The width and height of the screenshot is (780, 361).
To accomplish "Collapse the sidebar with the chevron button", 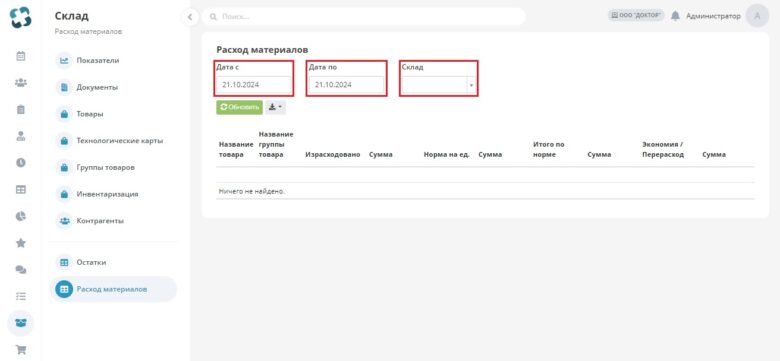I will click(190, 17).
